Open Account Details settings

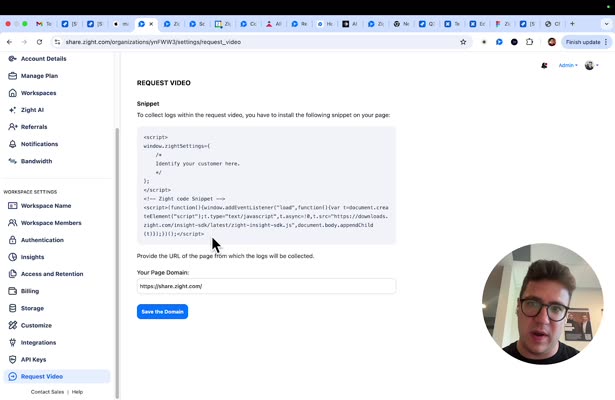[38, 59]
